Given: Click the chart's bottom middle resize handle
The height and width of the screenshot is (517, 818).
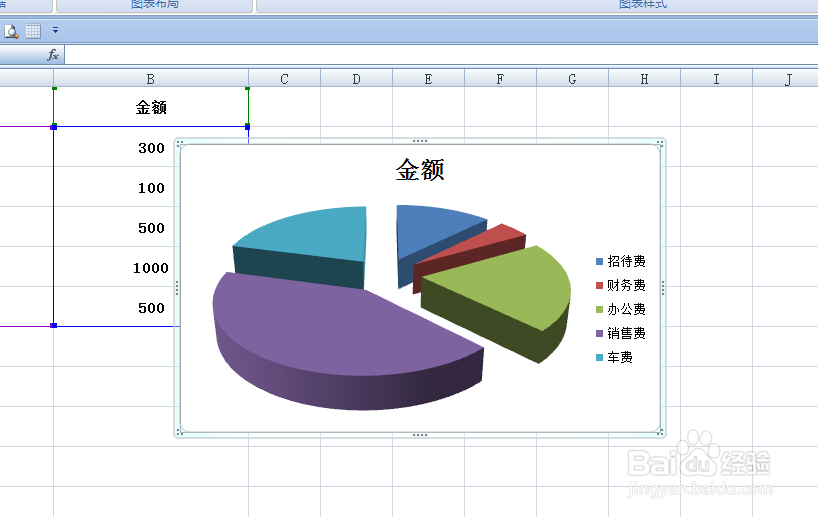Looking at the screenshot, I should pyautogui.click(x=420, y=435).
